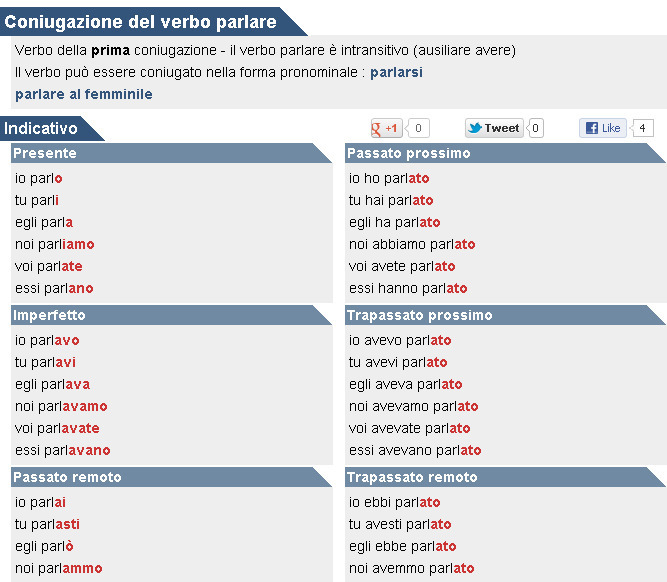Select the Indicativo section heading
The width and height of the screenshot is (667, 582).
click(x=41, y=128)
